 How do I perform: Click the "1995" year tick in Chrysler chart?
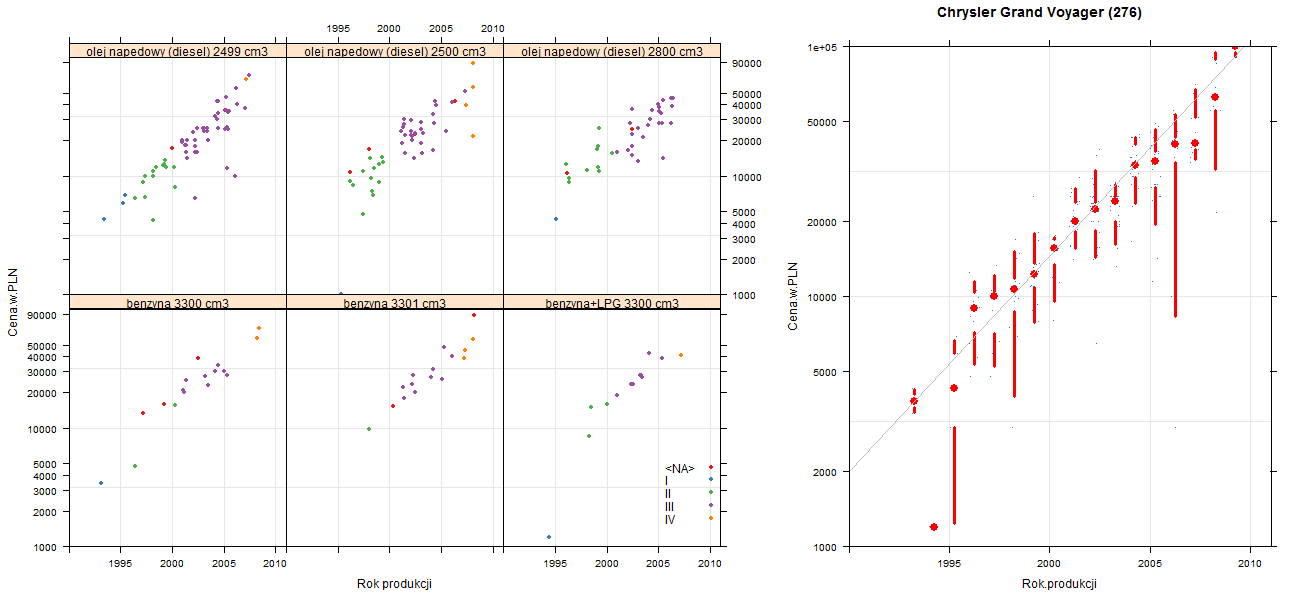coord(948,564)
